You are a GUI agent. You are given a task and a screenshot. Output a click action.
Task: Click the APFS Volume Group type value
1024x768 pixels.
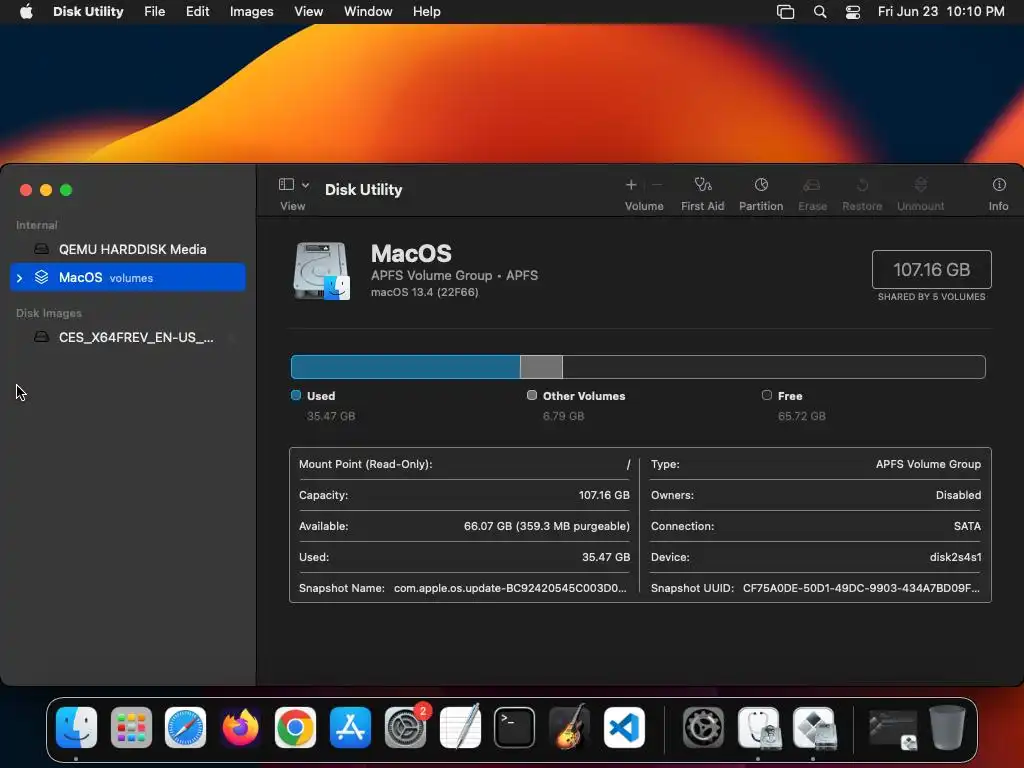coord(928,464)
